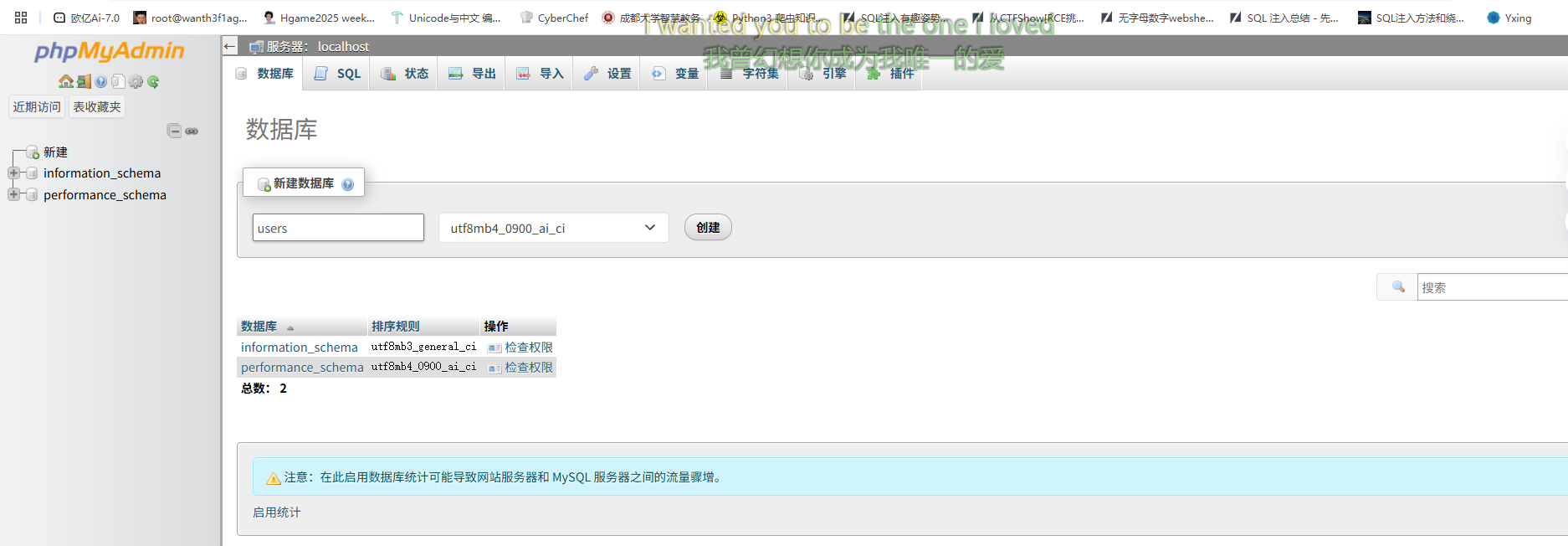Viewport: 1568px width, 546px height.
Task: Click the Home icon in phpMyAdmin sidebar
Action: (x=65, y=81)
